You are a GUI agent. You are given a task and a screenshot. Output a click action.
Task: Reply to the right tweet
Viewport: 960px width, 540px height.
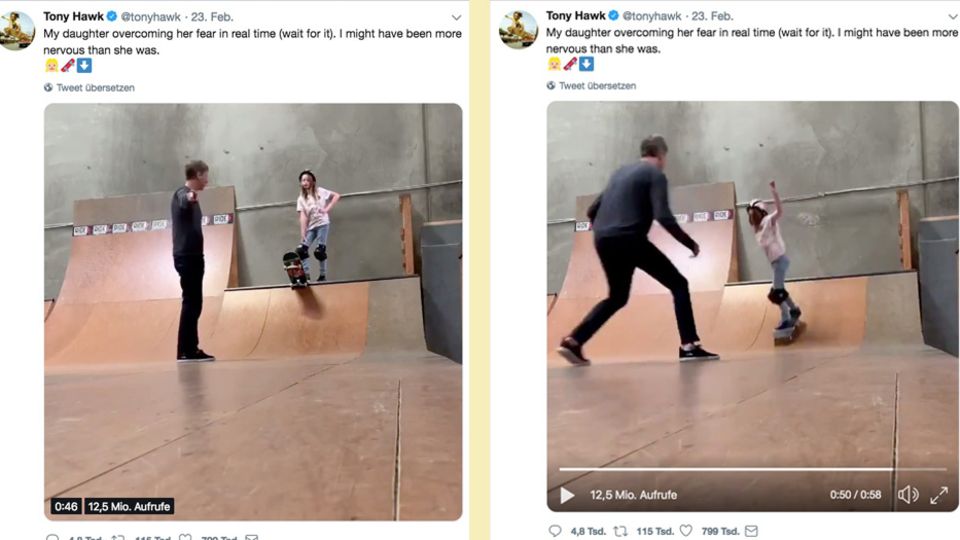555,531
